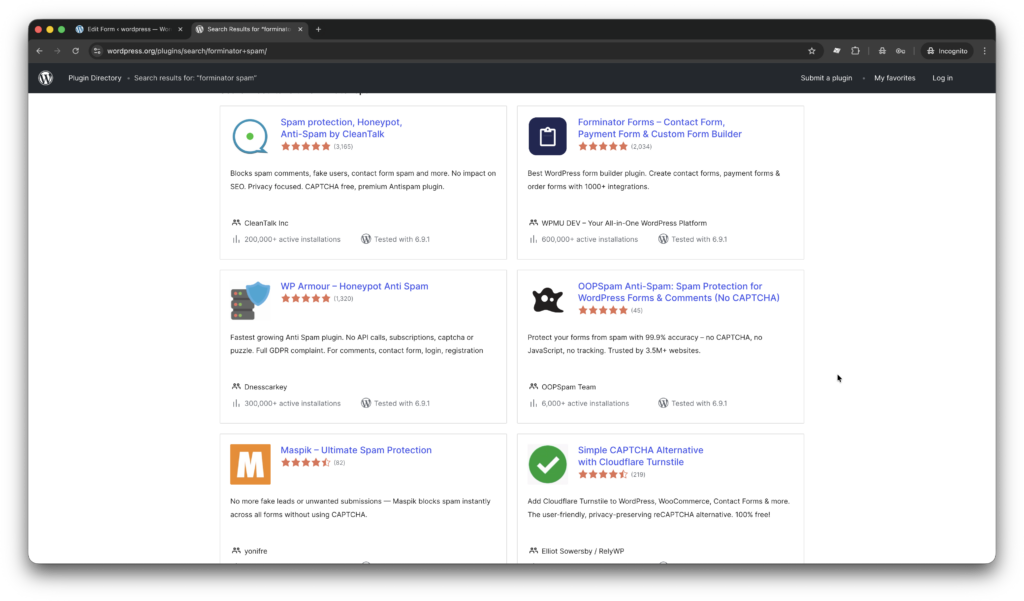
Task: Click the author icon next to WPMU DEV
Action: [x=532, y=222]
